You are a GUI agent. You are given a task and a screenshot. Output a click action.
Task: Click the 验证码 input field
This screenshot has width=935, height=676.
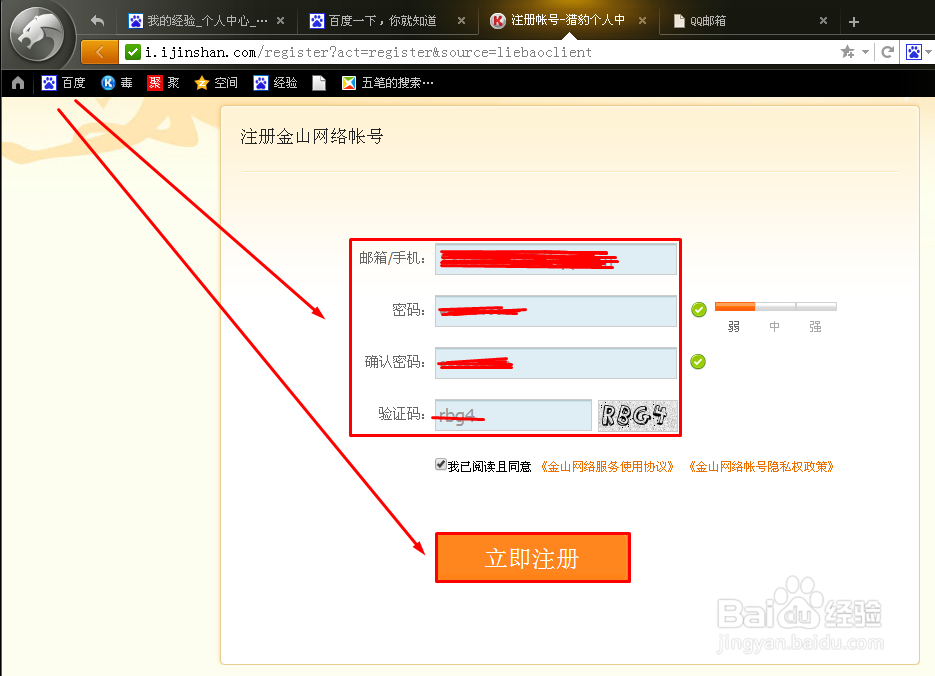coord(513,415)
